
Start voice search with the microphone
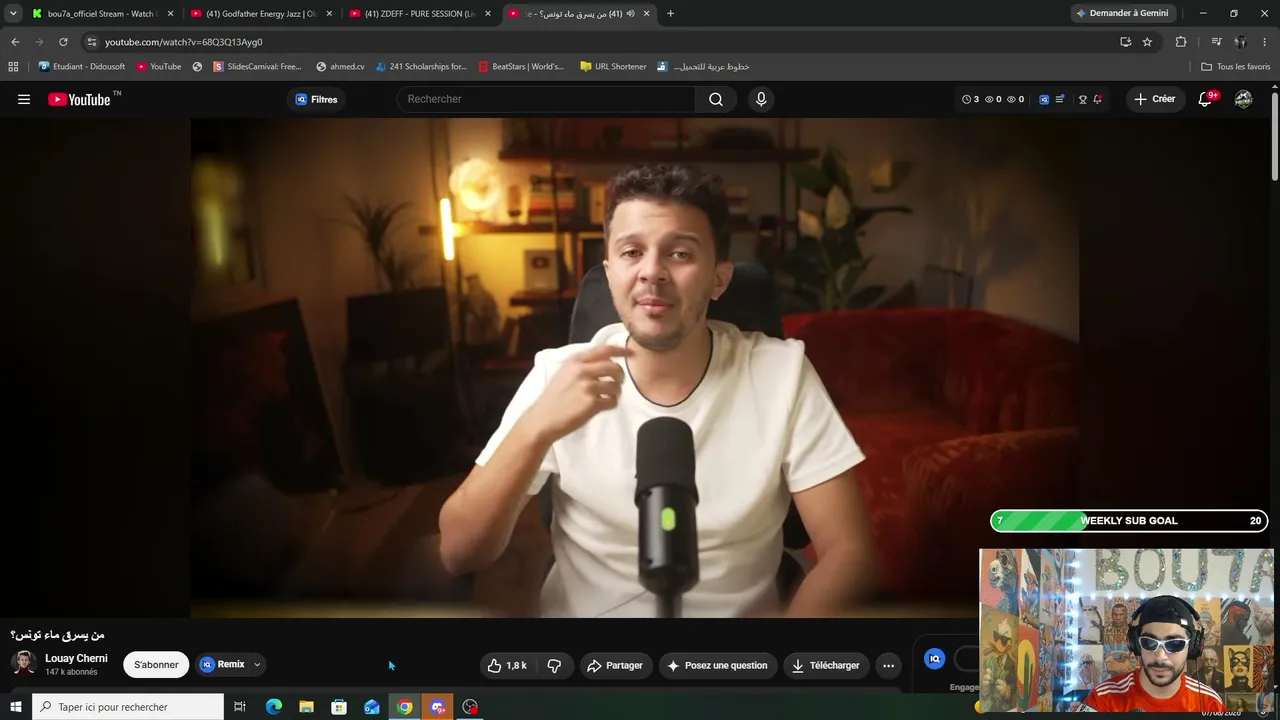click(761, 99)
